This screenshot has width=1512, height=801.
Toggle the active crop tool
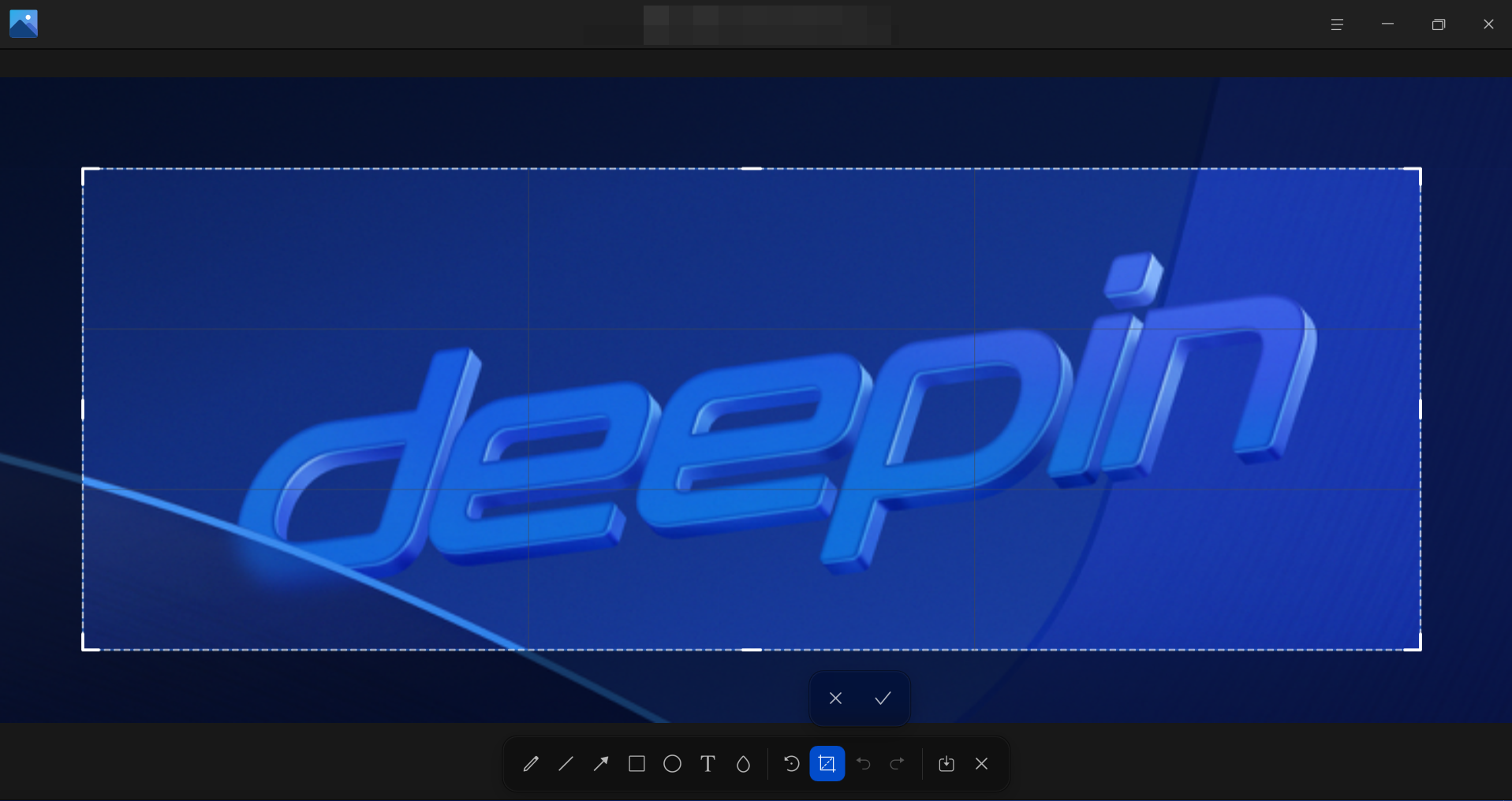pos(827,763)
